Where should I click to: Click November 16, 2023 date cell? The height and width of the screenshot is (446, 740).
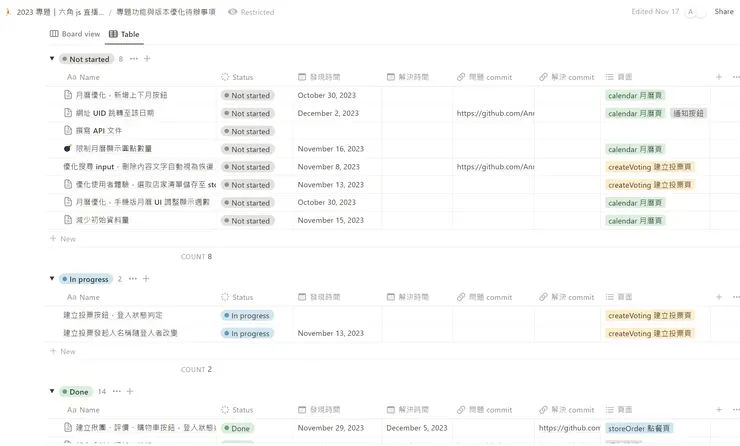coord(330,149)
